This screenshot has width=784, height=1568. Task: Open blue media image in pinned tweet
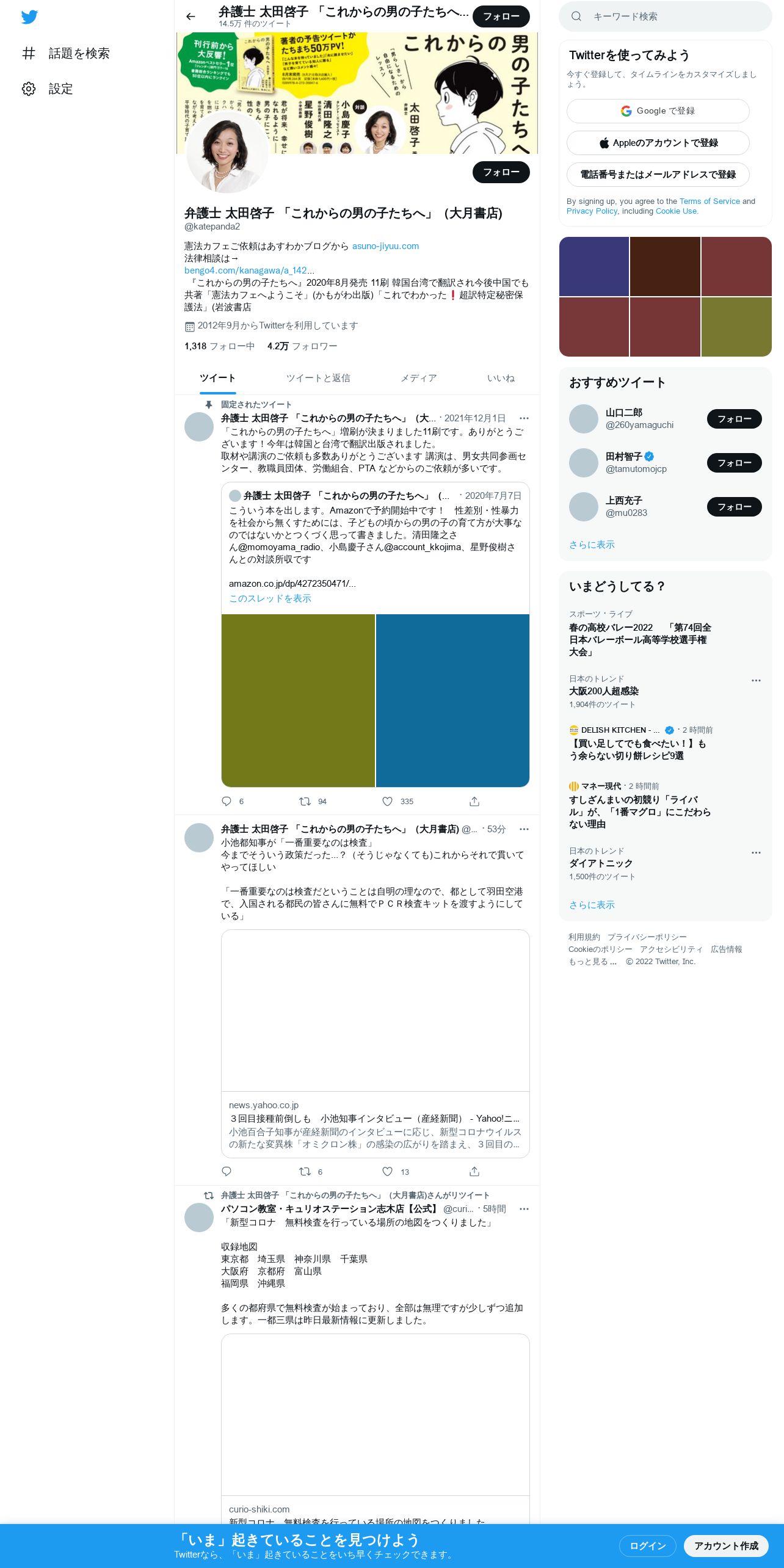tap(452, 701)
